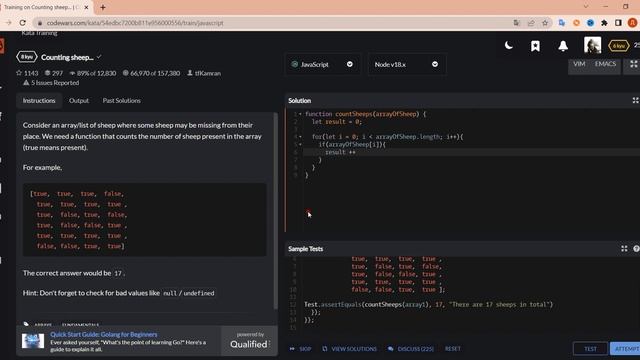Screen dimensions: 640x360
Task: Switch to the Past Solutions tab
Action: click(x=121, y=100)
